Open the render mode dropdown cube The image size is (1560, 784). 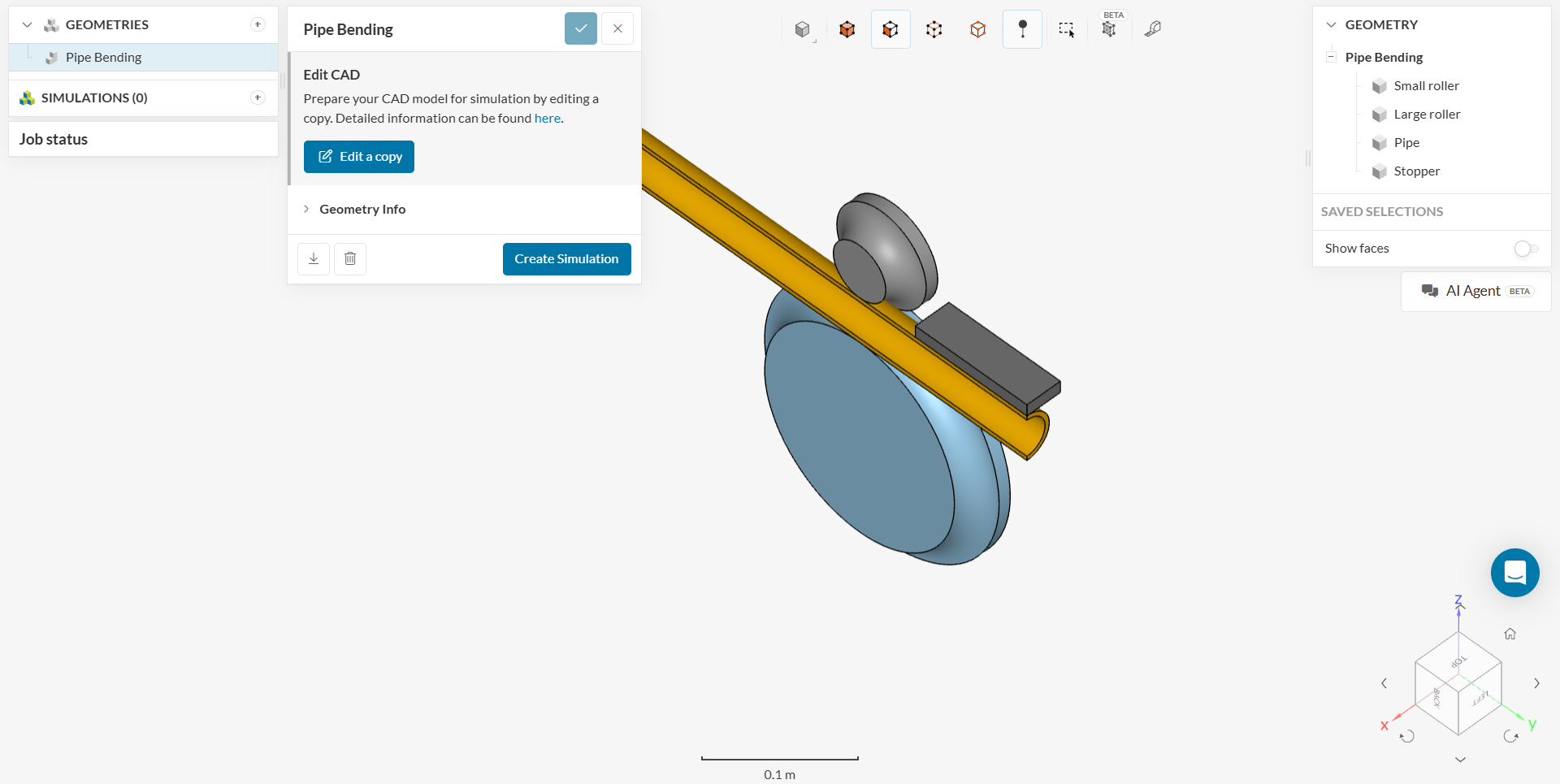tap(803, 30)
